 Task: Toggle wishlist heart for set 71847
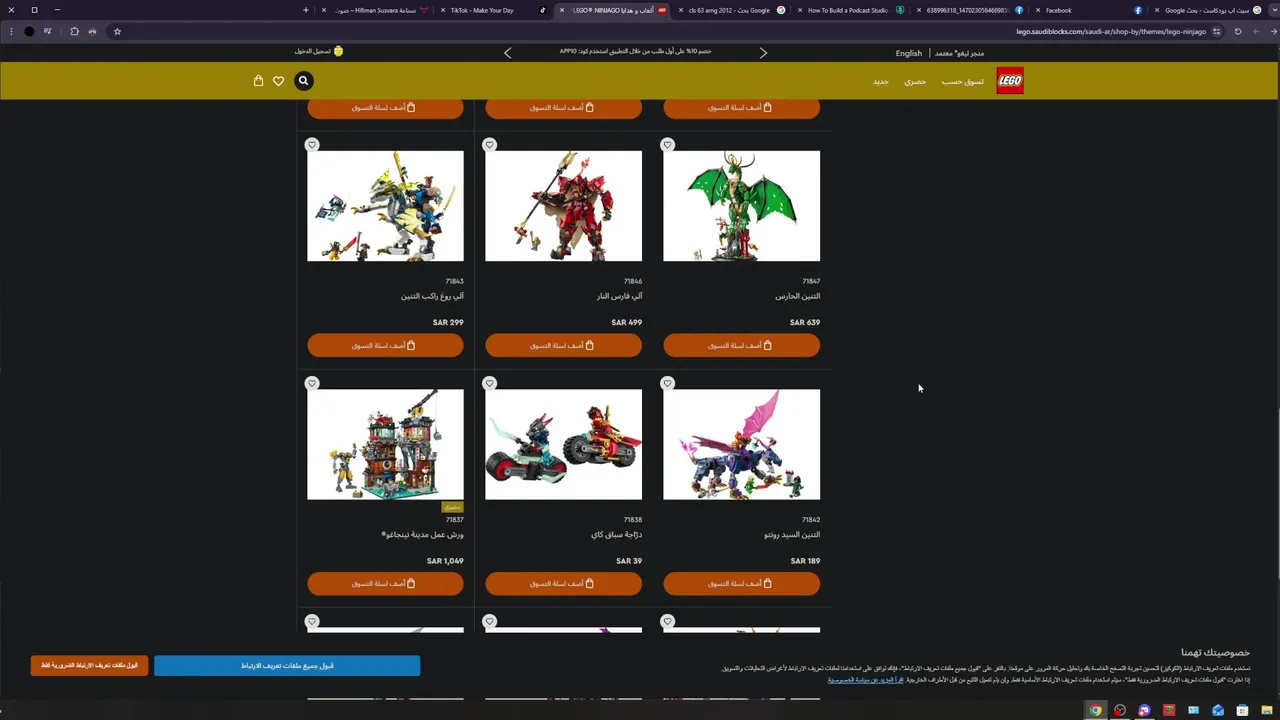[668, 145]
